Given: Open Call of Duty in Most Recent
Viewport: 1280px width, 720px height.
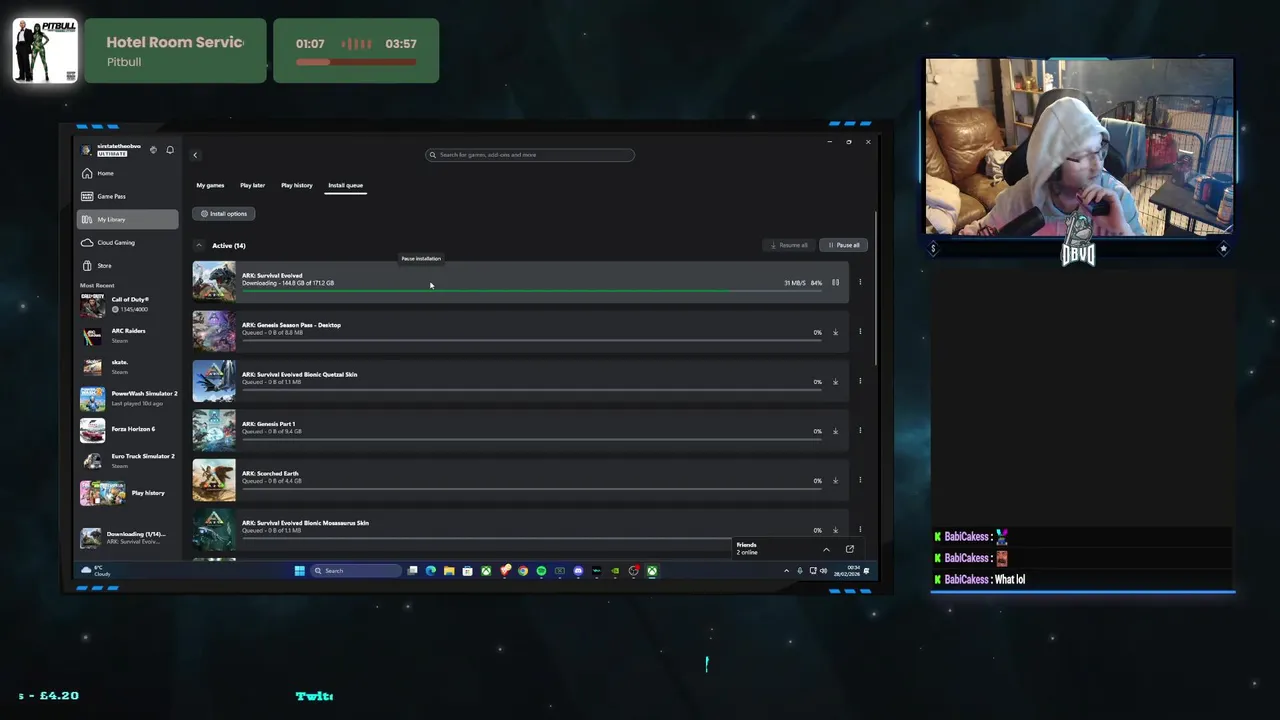Looking at the screenshot, I should tap(128, 304).
